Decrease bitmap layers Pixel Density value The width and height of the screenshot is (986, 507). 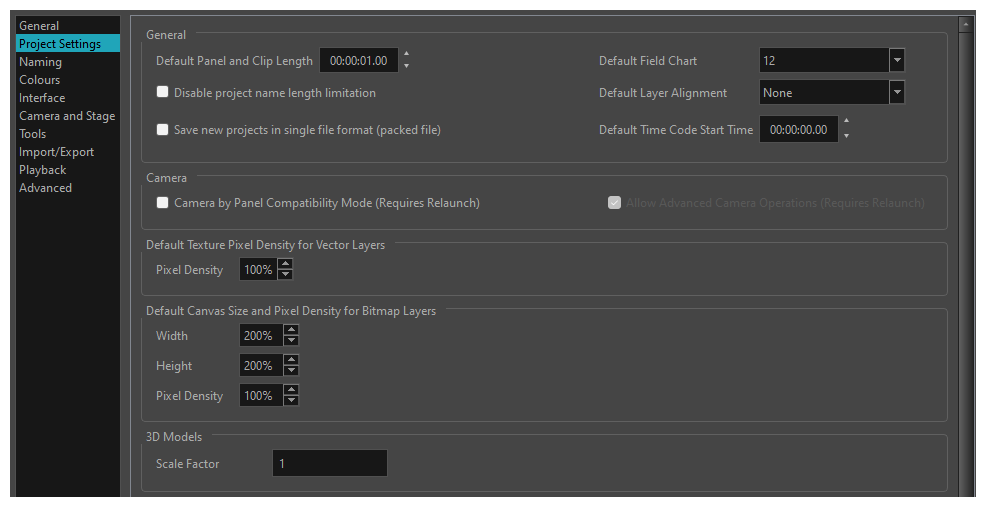[291, 402]
